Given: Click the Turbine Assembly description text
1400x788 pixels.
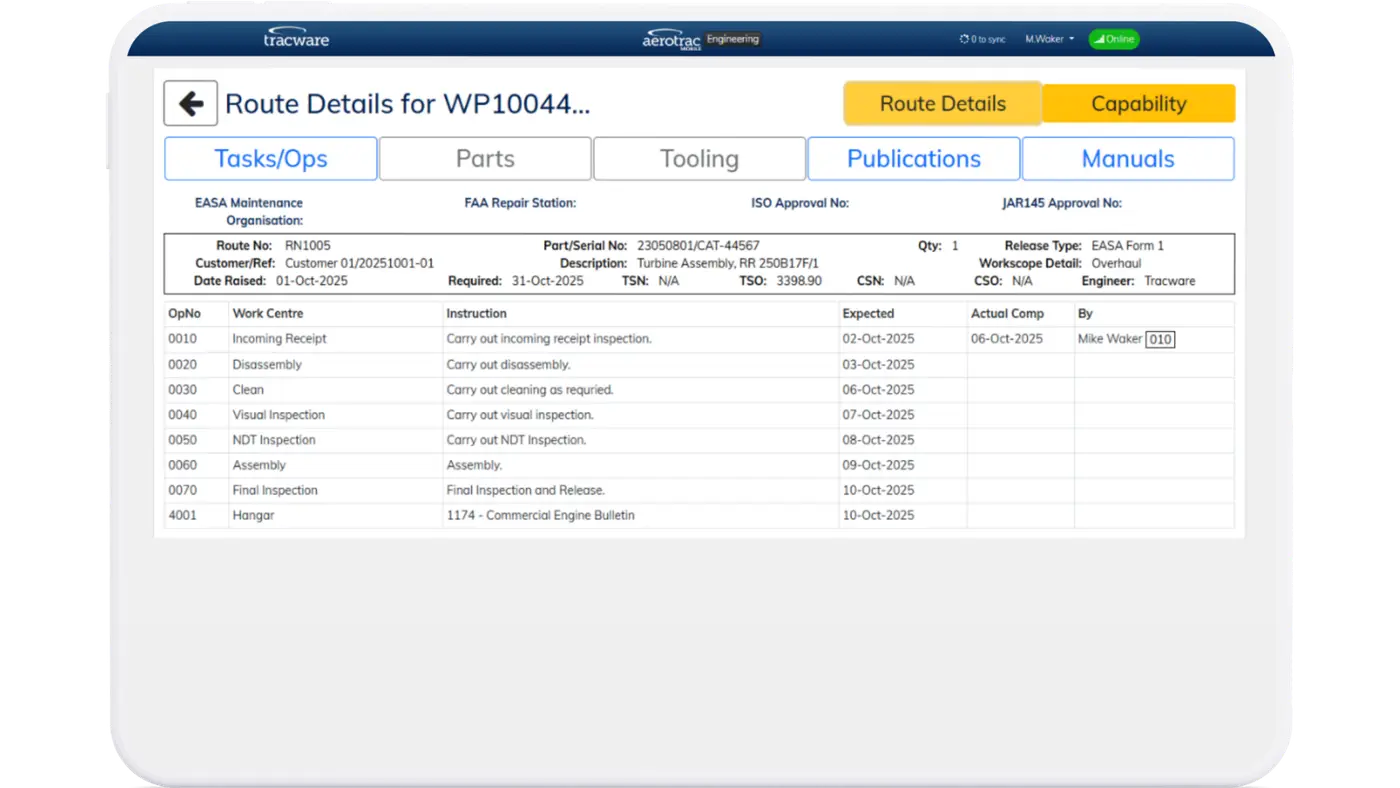Looking at the screenshot, I should (727, 263).
